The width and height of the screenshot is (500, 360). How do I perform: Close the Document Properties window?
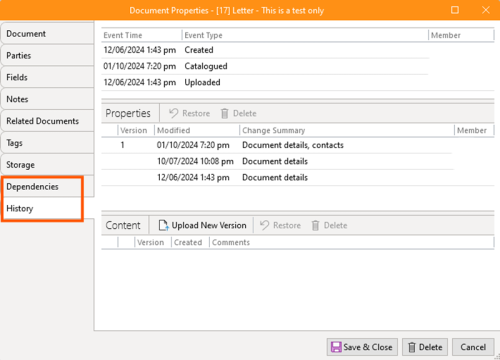pos(486,10)
